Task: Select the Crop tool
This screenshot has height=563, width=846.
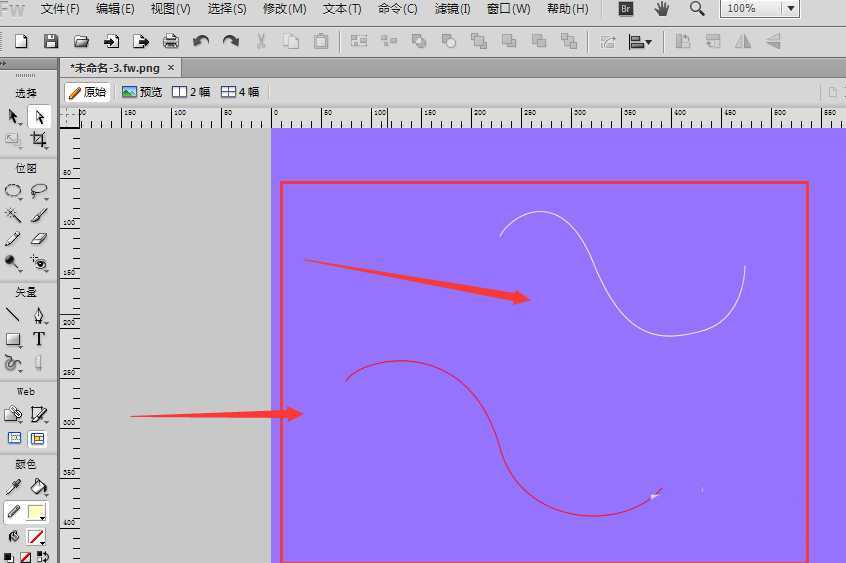Action: 39,140
